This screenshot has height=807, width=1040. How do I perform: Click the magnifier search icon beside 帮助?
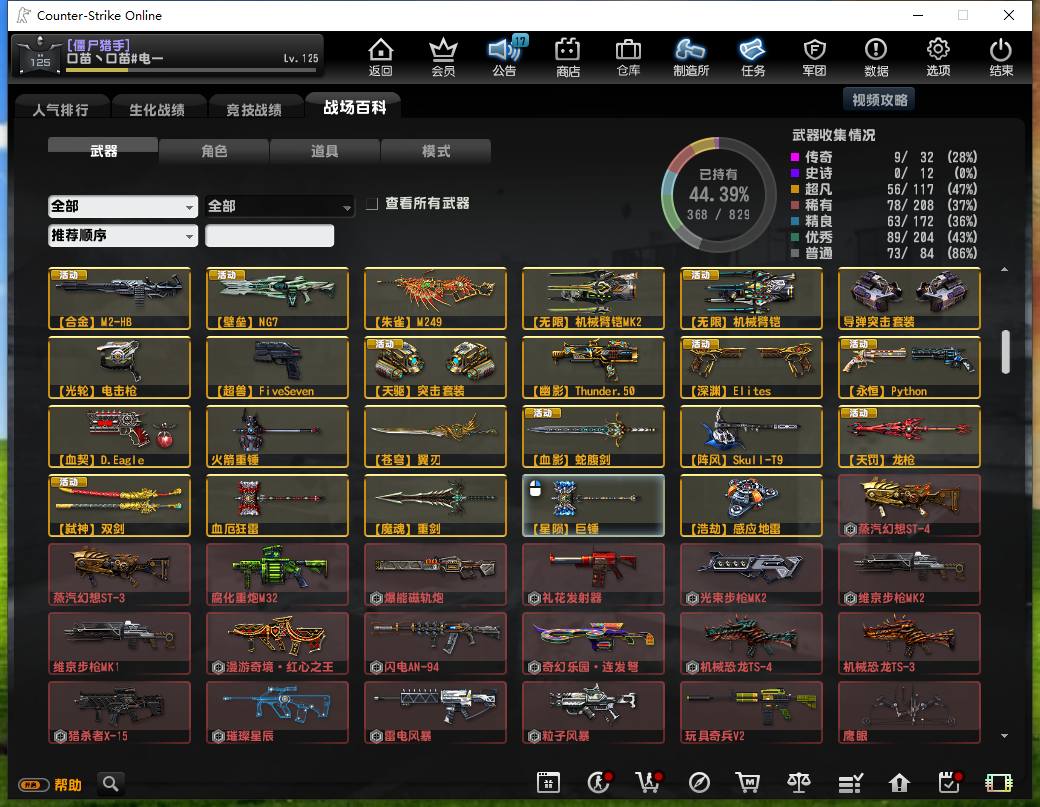tap(111, 784)
